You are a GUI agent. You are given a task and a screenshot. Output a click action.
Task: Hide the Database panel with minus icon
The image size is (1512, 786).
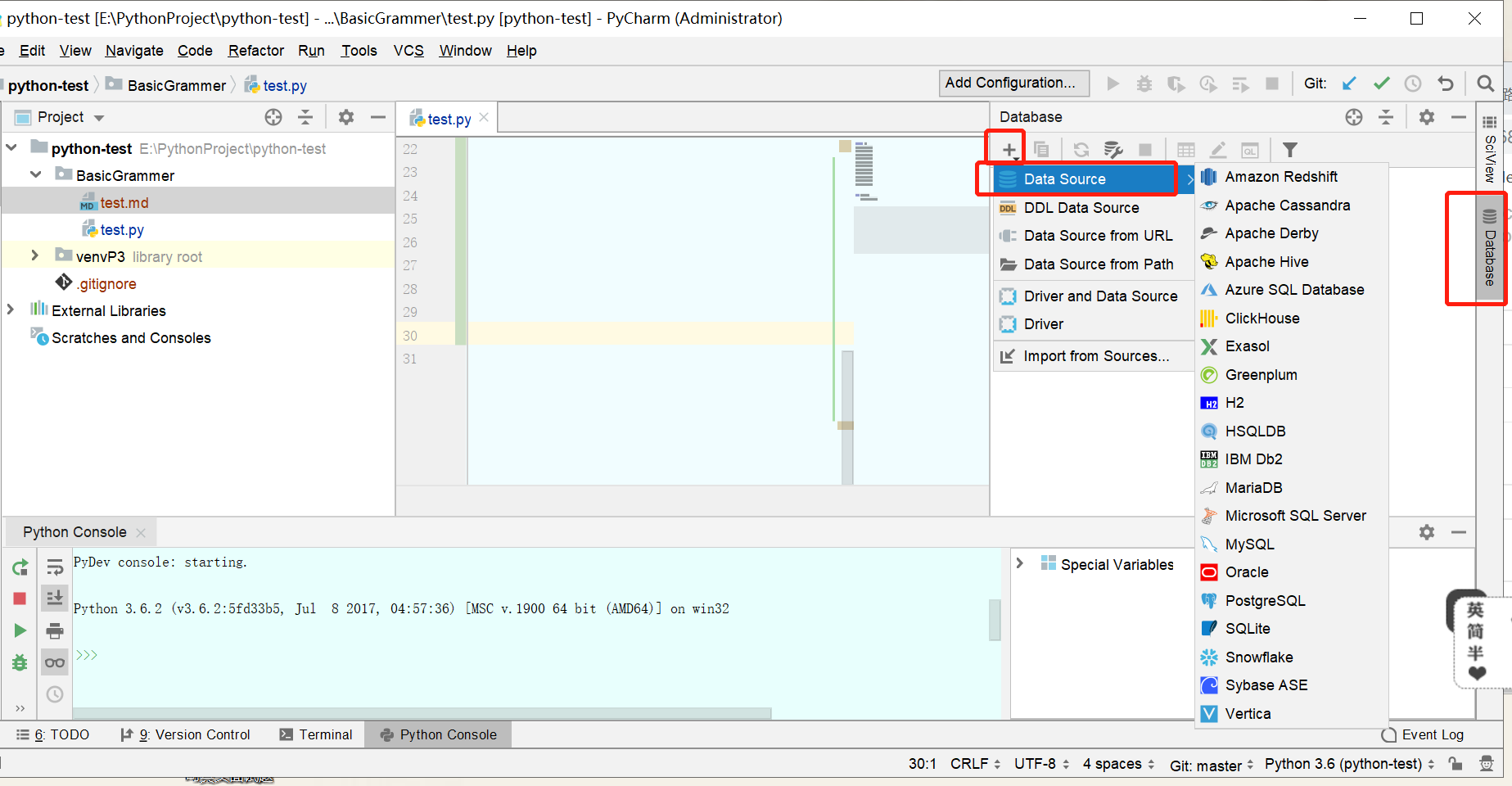coord(1459,117)
